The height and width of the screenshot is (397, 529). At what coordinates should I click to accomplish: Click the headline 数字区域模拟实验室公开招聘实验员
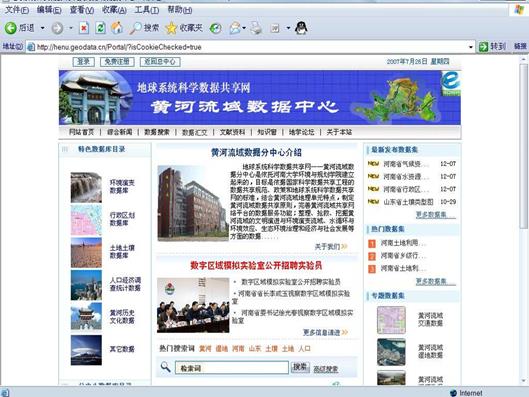click(256, 265)
